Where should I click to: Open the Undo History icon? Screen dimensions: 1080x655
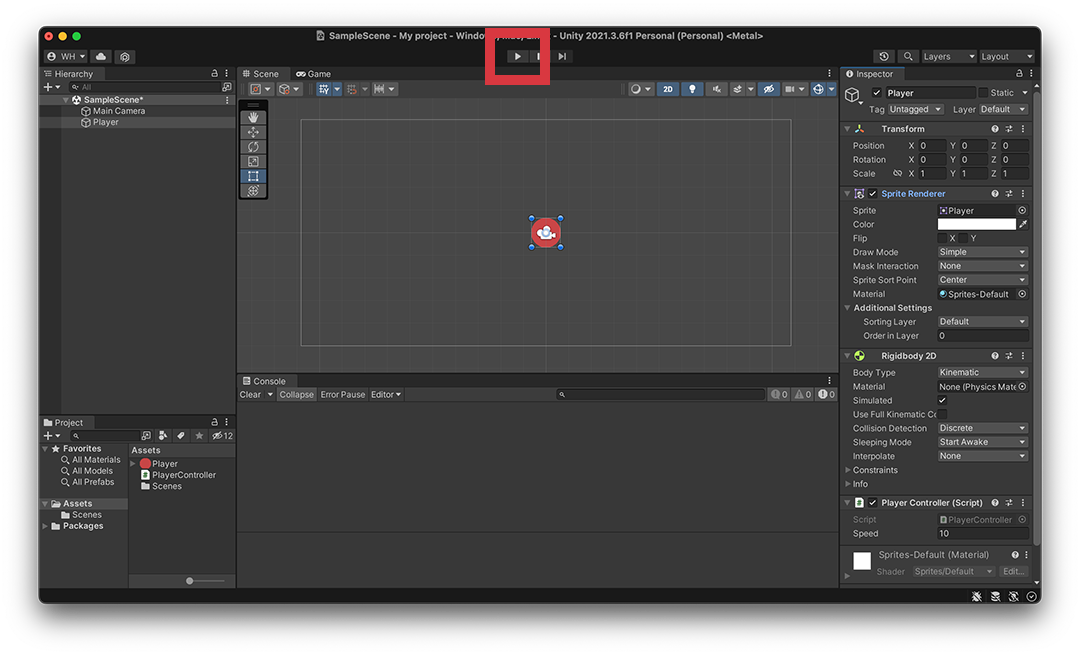(884, 56)
